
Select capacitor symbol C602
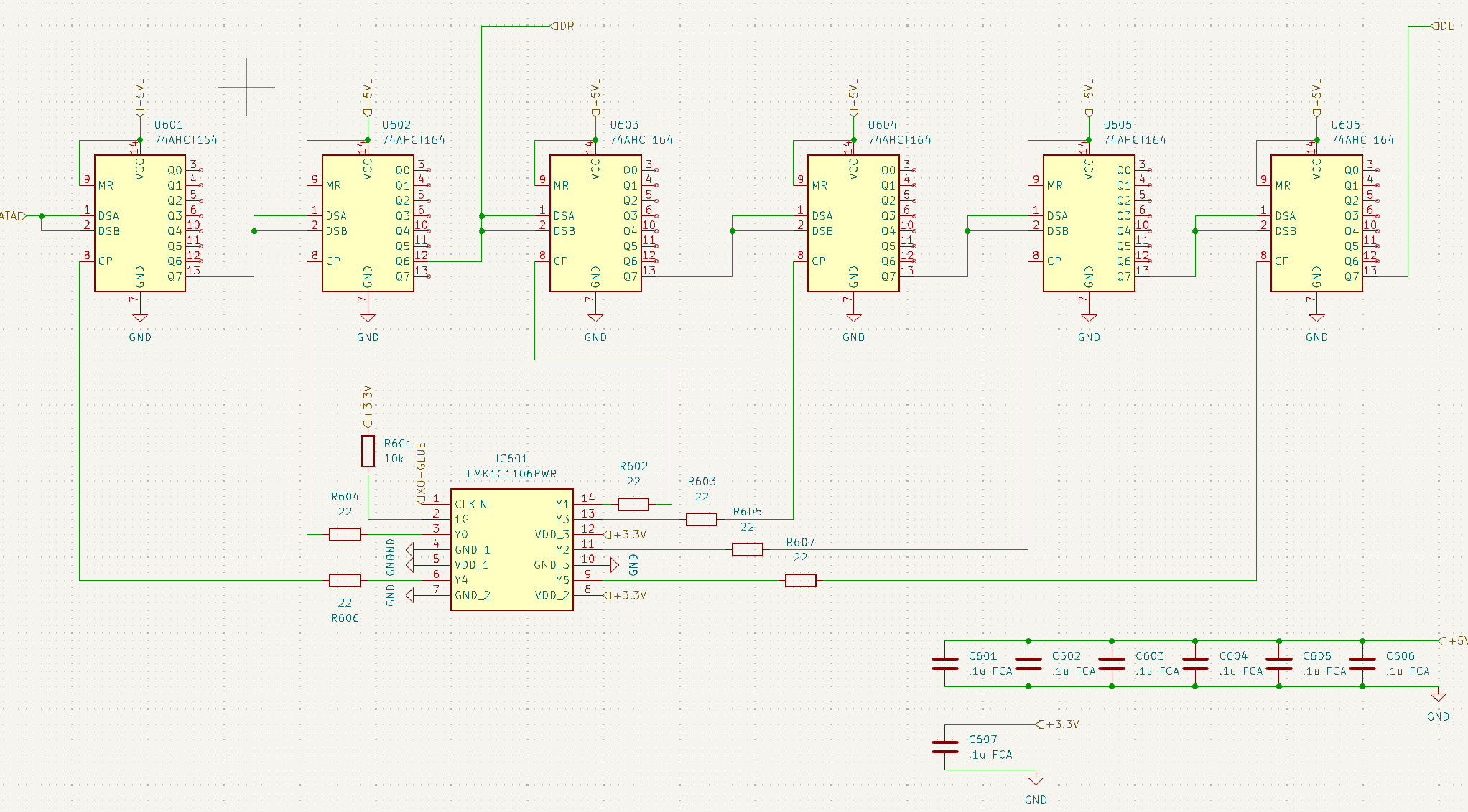click(1028, 663)
